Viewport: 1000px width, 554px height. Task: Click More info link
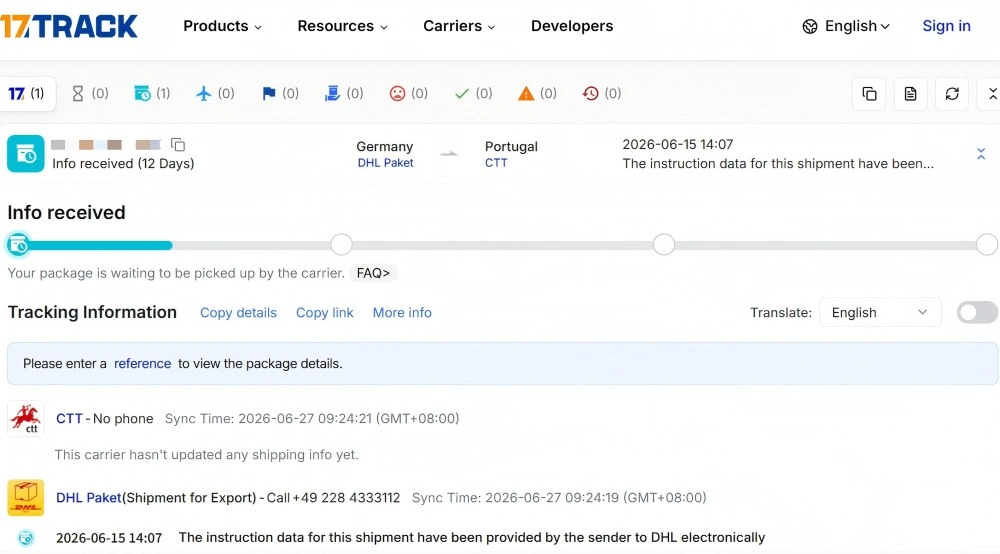click(402, 313)
